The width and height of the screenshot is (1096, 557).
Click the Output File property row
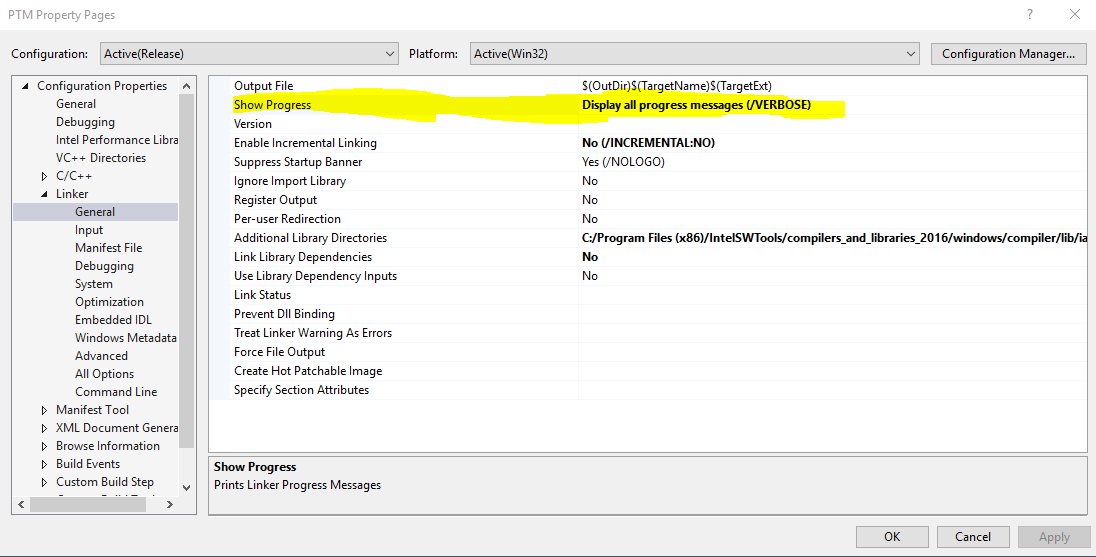(658, 86)
